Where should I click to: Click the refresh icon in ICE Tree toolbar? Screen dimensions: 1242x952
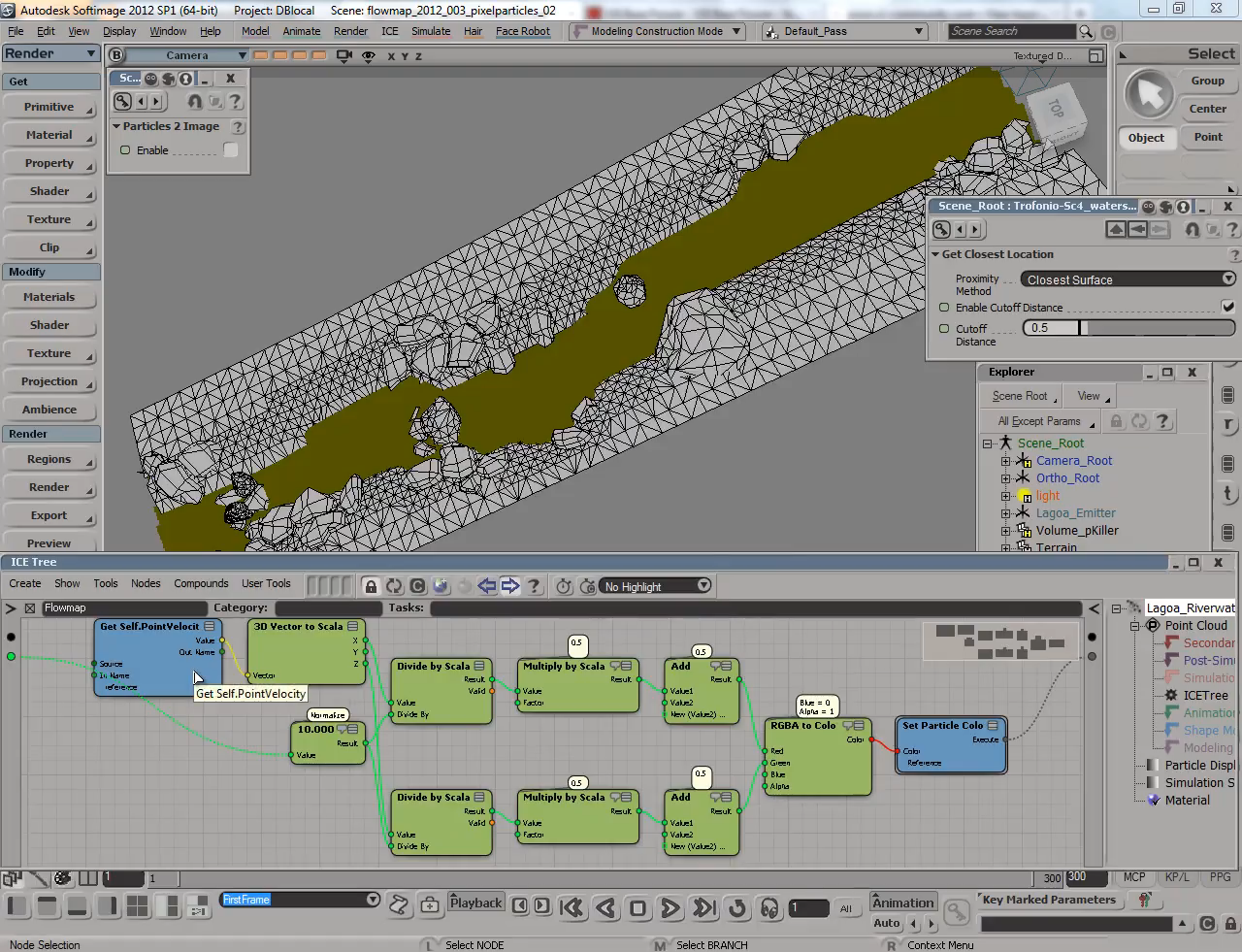pos(394,586)
